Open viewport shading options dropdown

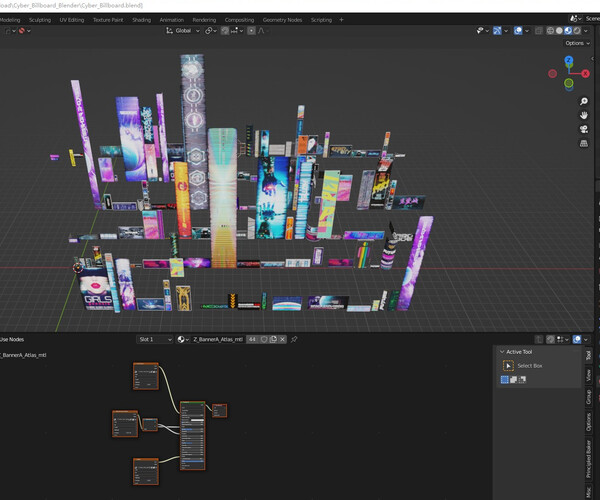[585, 31]
